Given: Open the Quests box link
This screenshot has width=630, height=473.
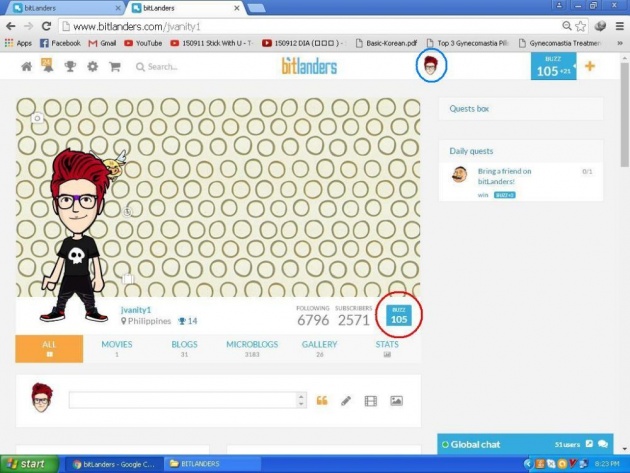Looking at the screenshot, I should pos(469,109).
